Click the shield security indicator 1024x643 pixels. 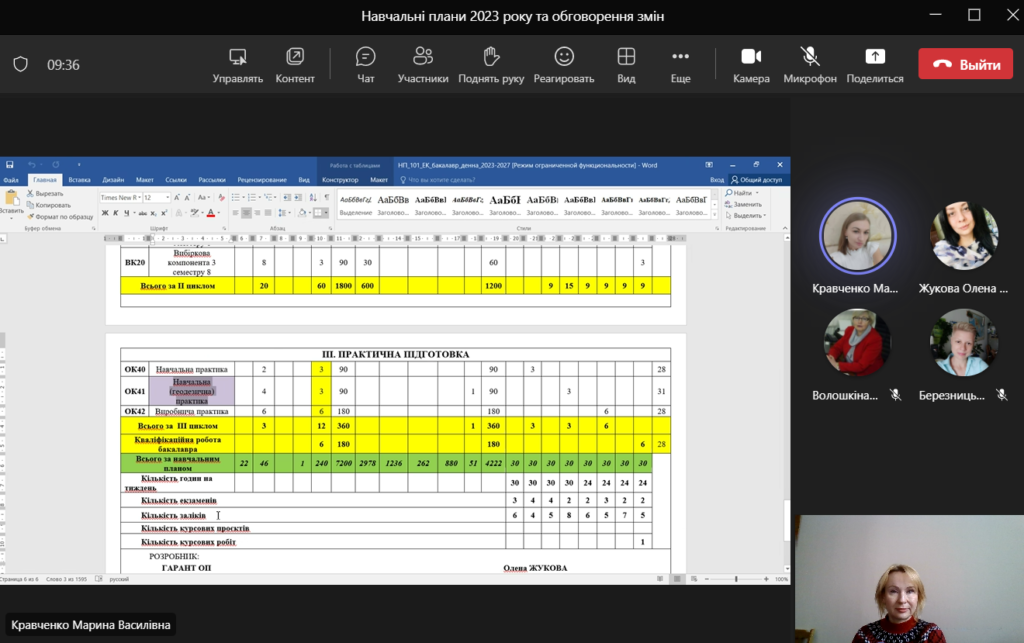[21, 65]
